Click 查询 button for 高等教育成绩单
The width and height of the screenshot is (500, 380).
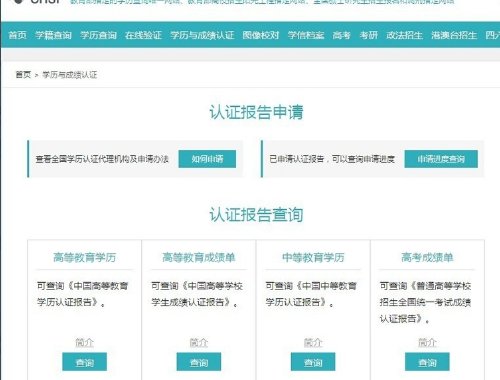(x=199, y=362)
